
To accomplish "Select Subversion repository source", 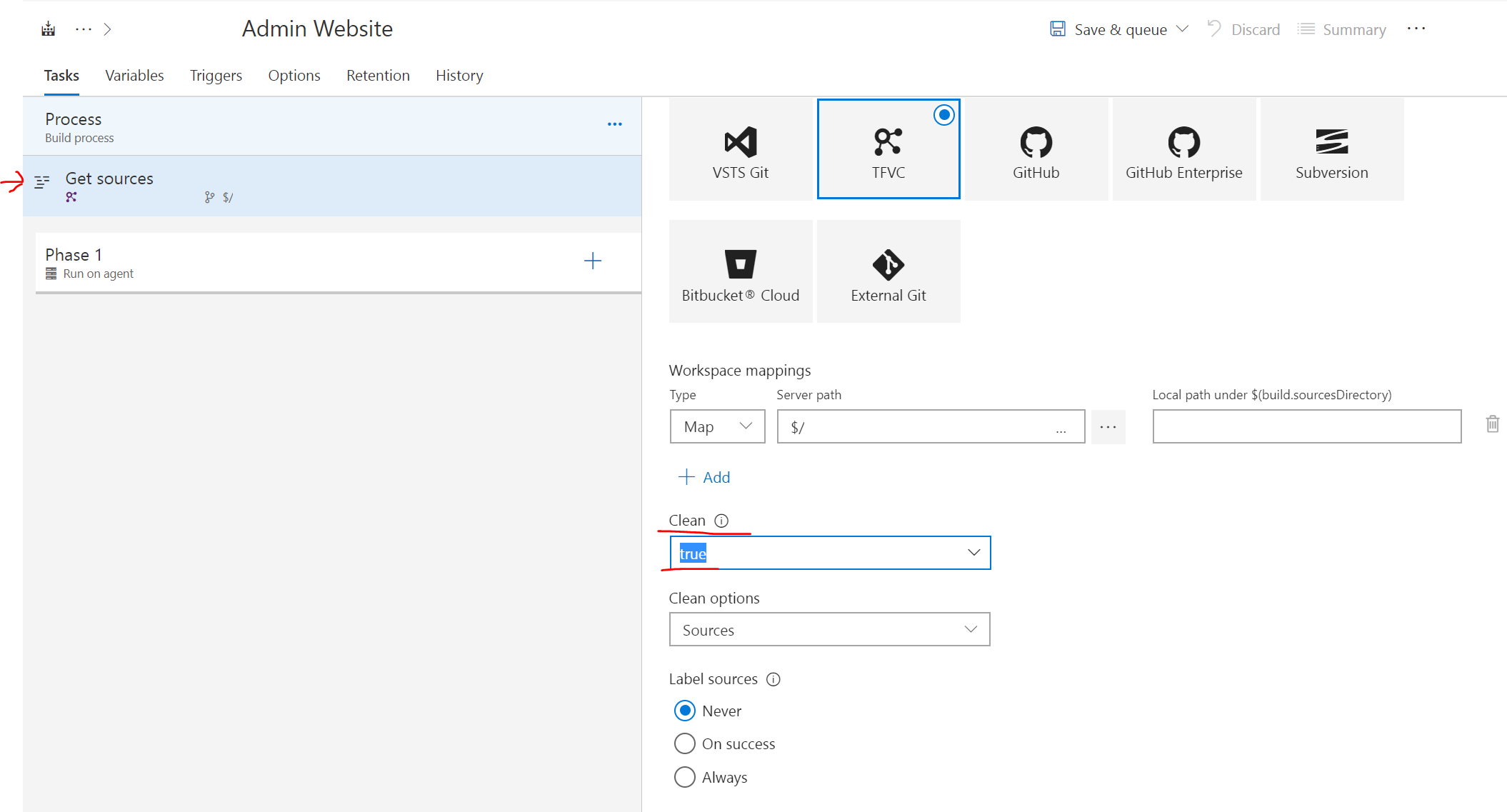I will [1331, 149].
